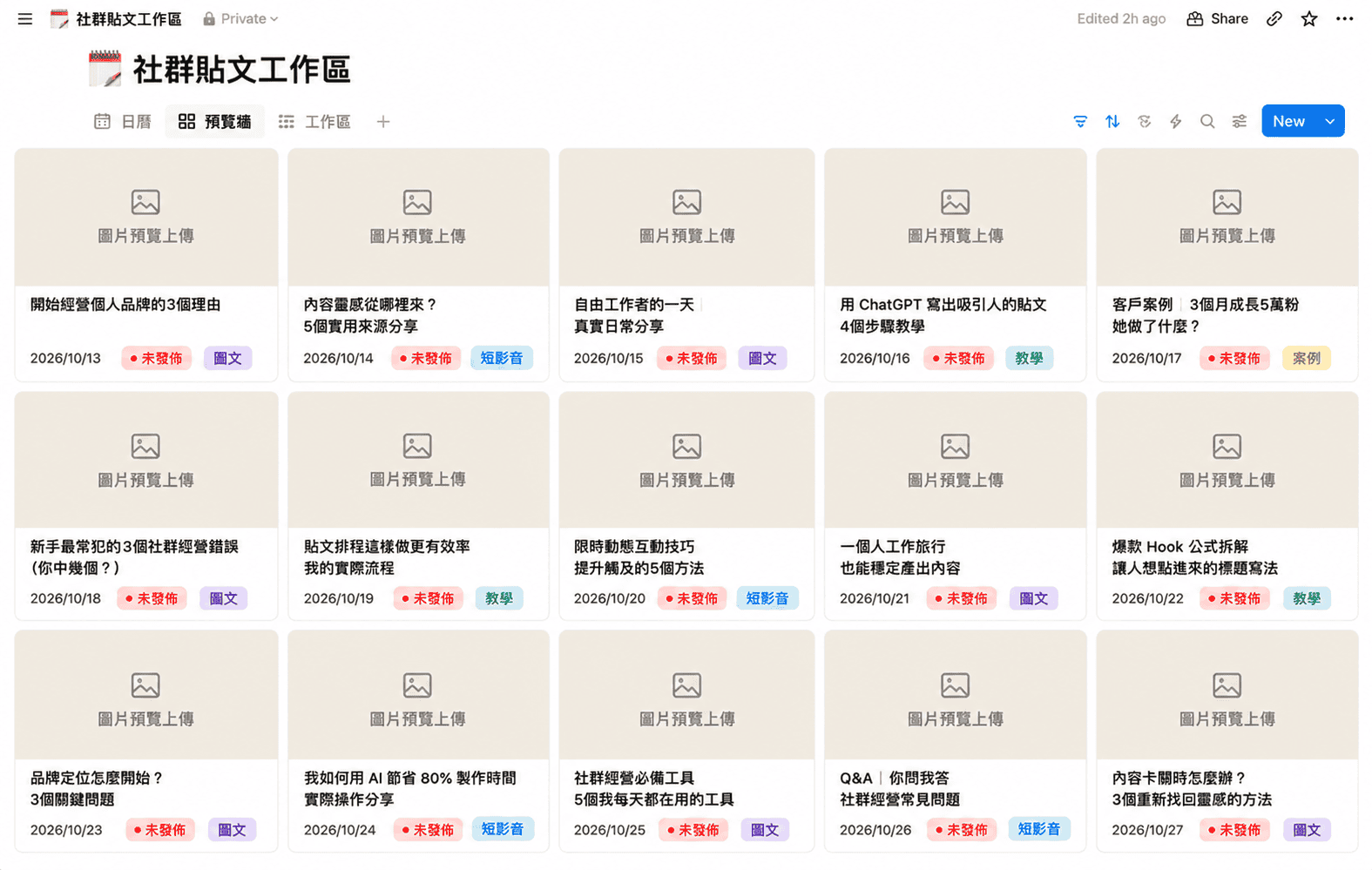1372x870 pixels.
Task: Add page to favorites with star icon
Action: (x=1309, y=18)
